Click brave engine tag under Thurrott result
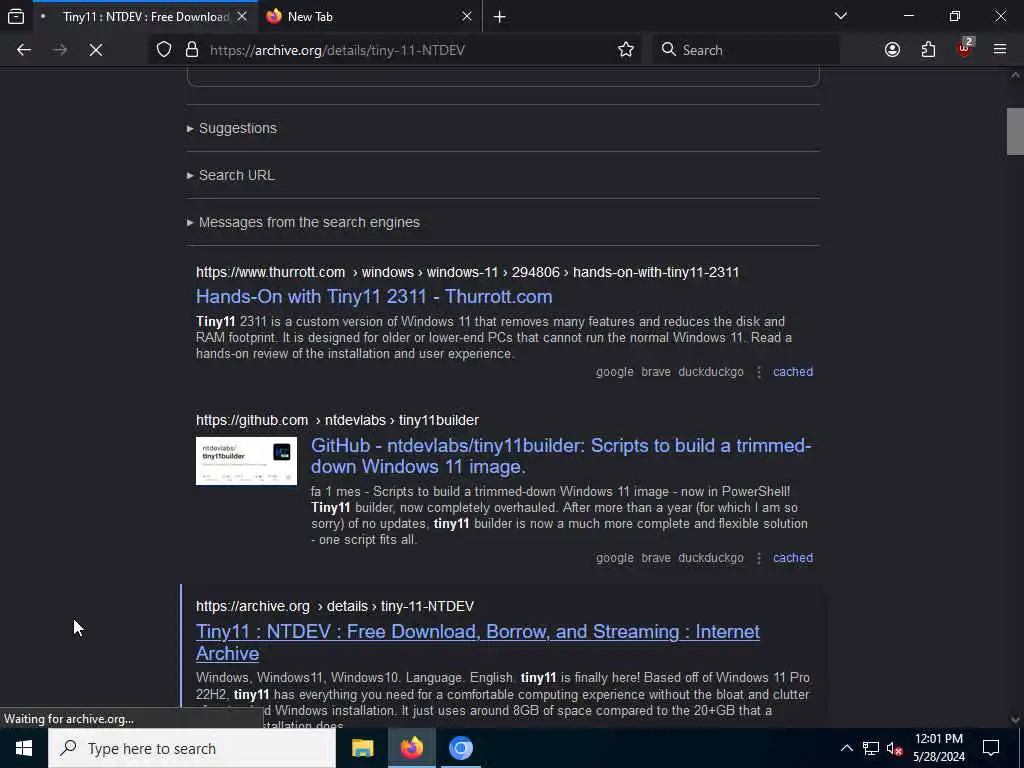The height and width of the screenshot is (768, 1024). click(x=656, y=372)
